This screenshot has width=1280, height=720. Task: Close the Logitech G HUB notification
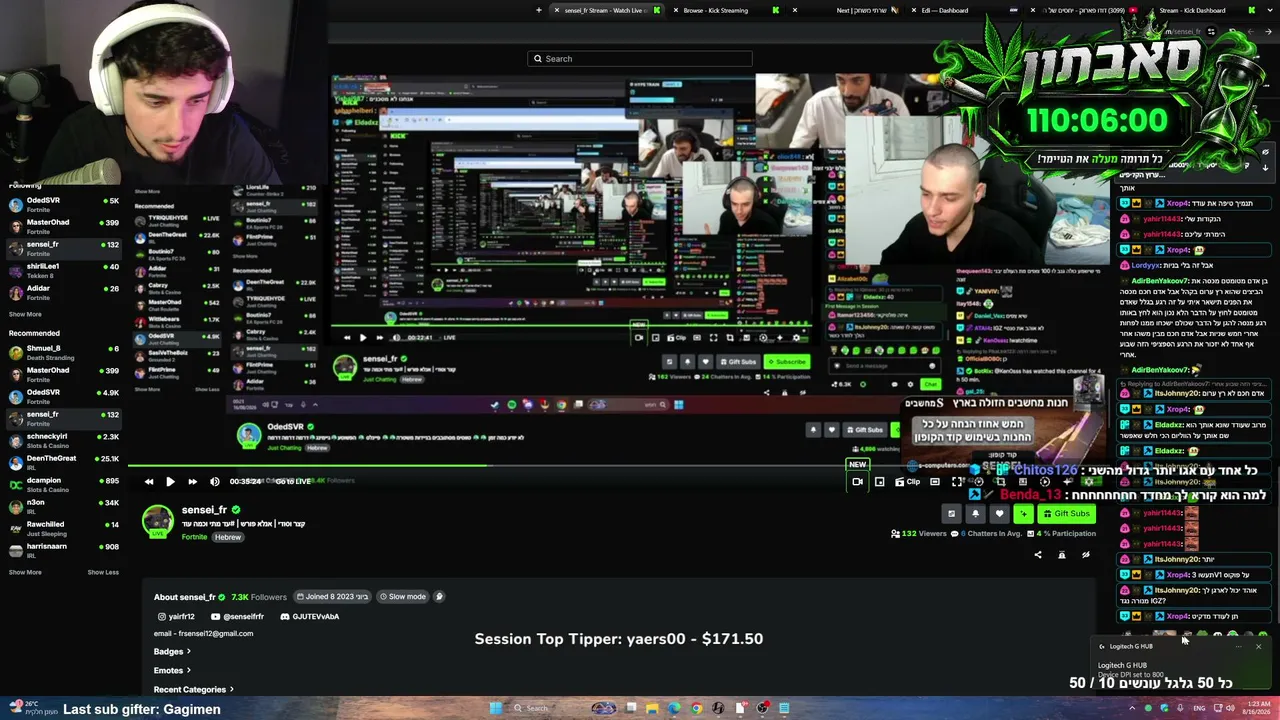[x=1258, y=647]
